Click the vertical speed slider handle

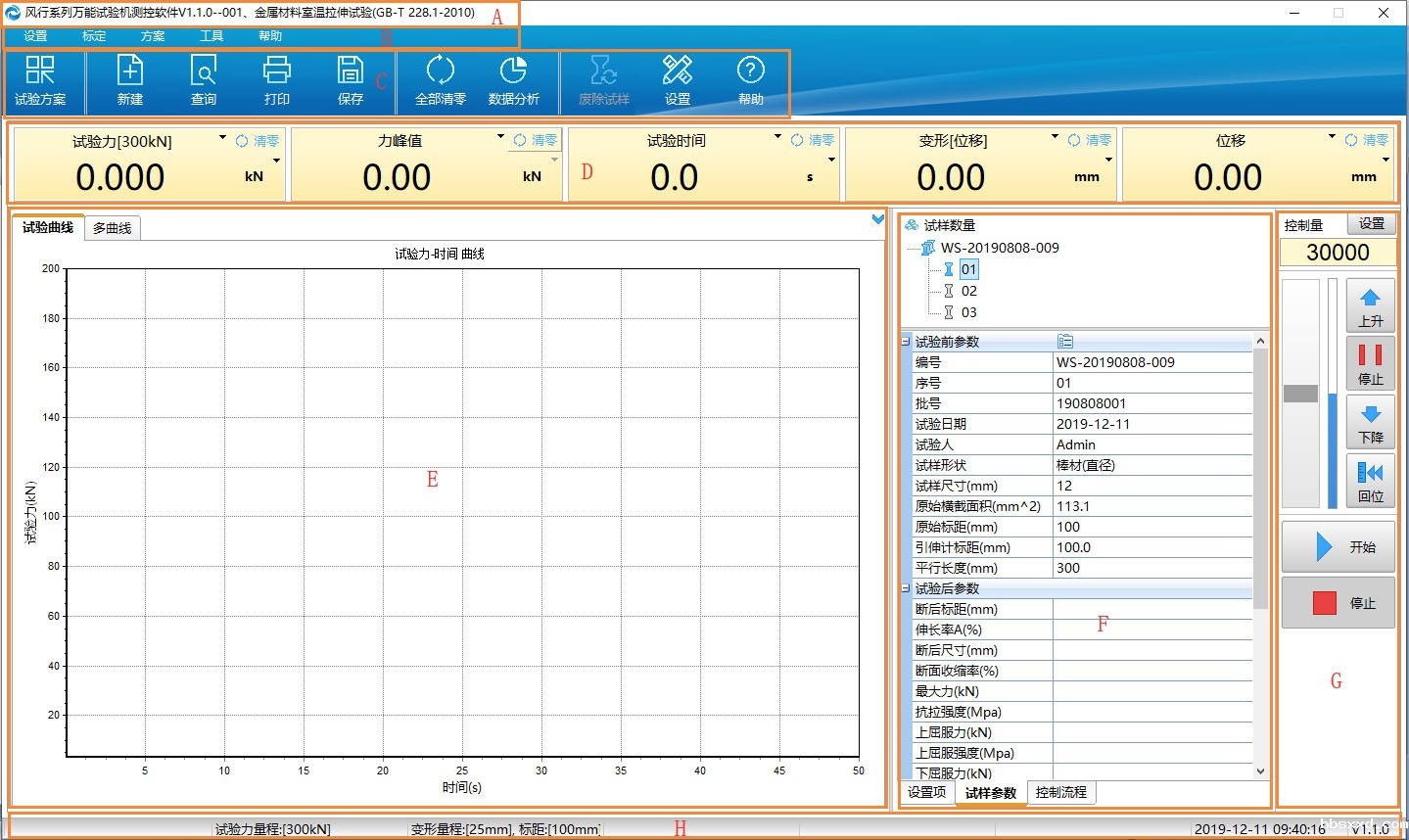click(x=1300, y=394)
